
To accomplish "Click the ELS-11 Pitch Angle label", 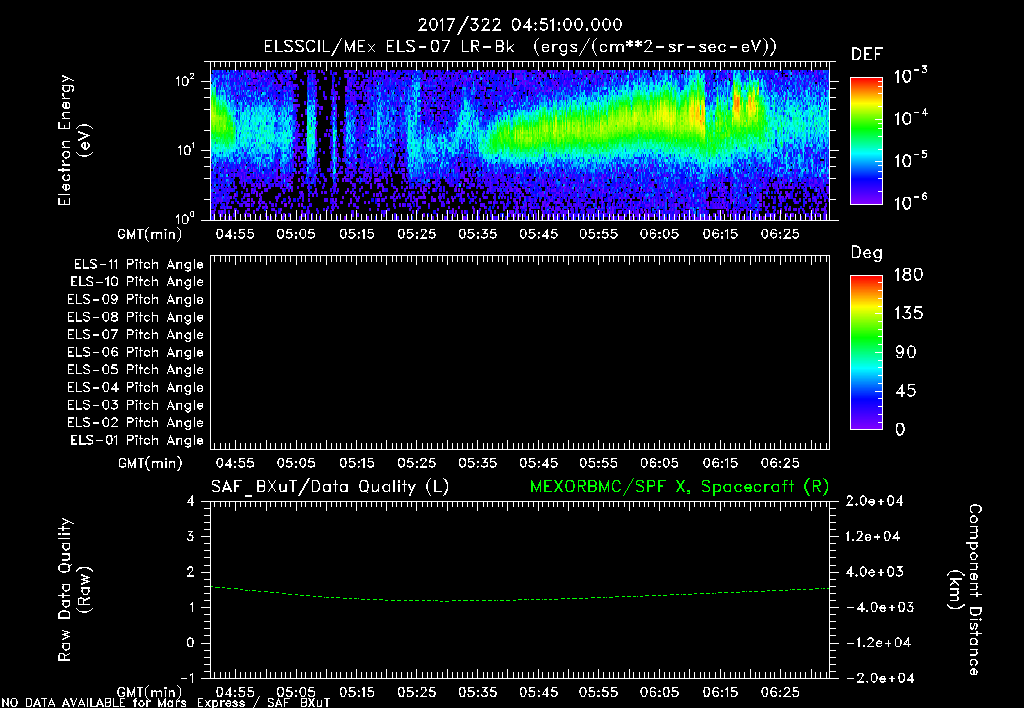I will click(x=138, y=265).
